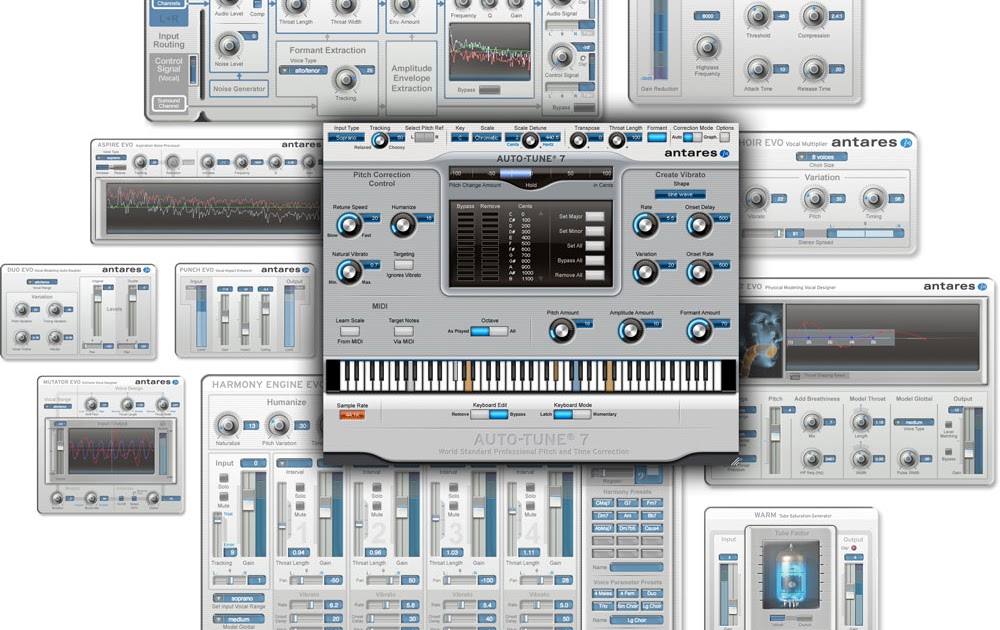
Task: Click the Transpose knob in Auto-Tune 7
Action: click(x=578, y=141)
